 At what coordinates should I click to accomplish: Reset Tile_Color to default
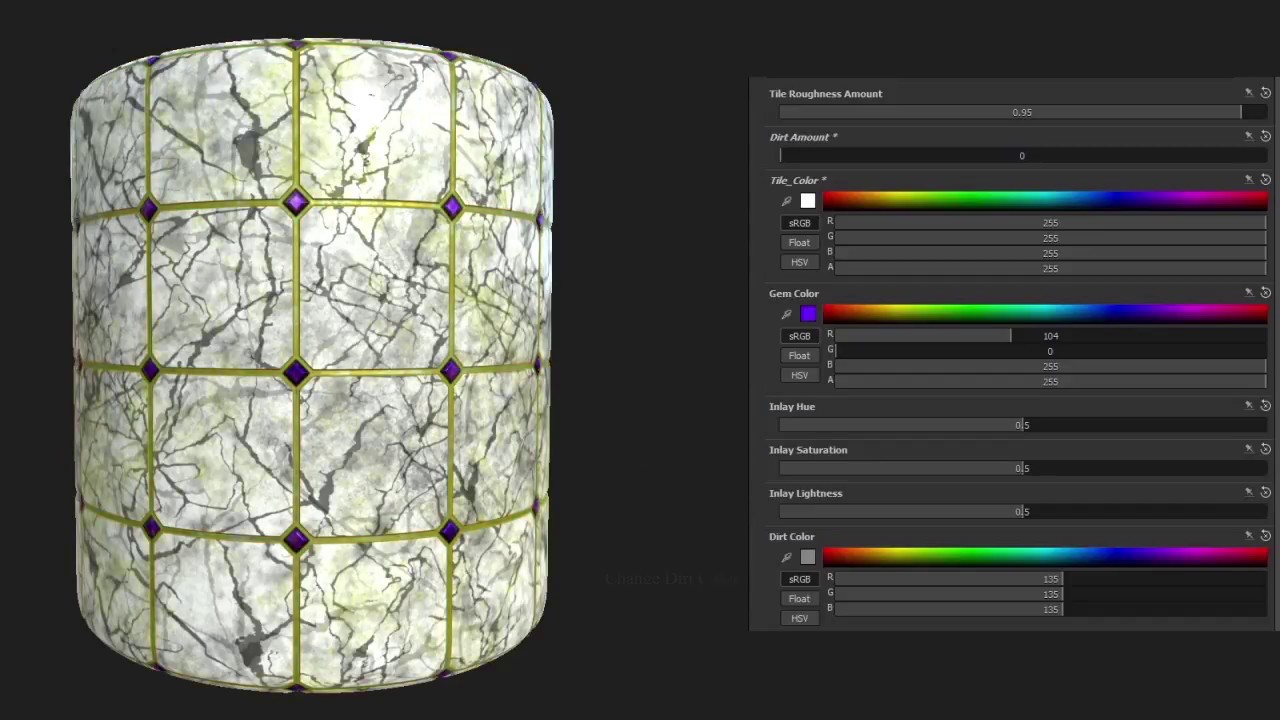coord(1265,180)
